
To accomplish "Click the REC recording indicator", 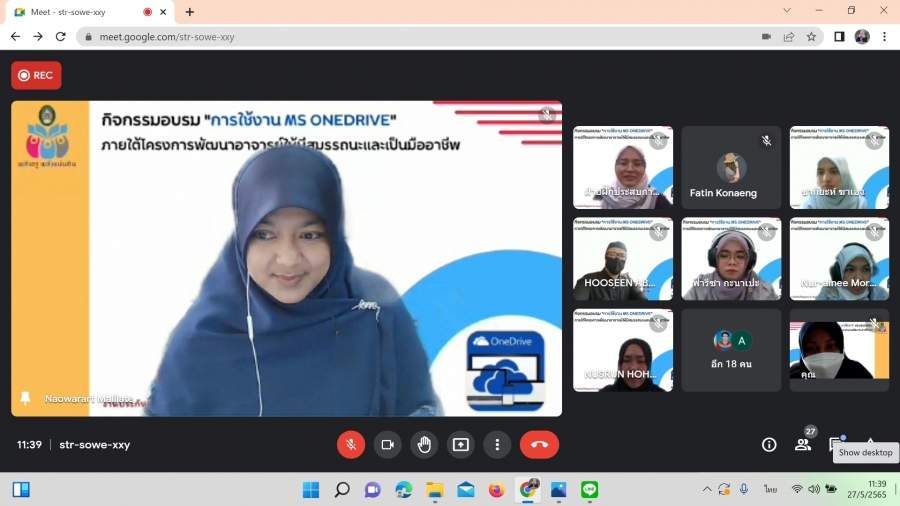I will [36, 75].
